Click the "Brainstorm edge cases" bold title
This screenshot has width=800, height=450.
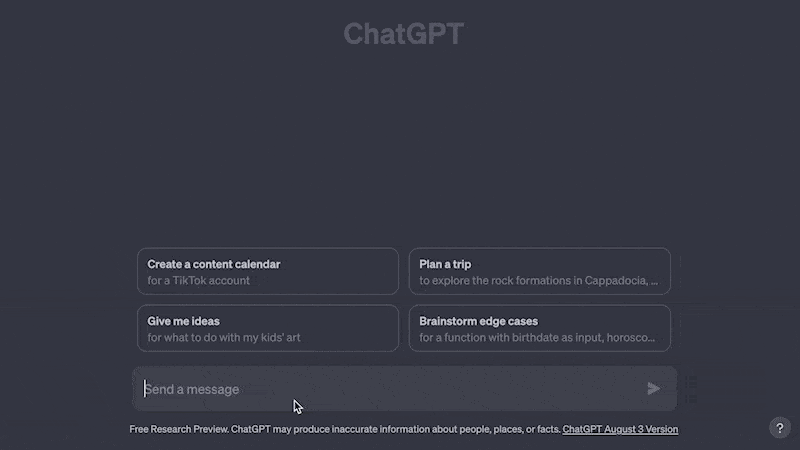tap(479, 322)
